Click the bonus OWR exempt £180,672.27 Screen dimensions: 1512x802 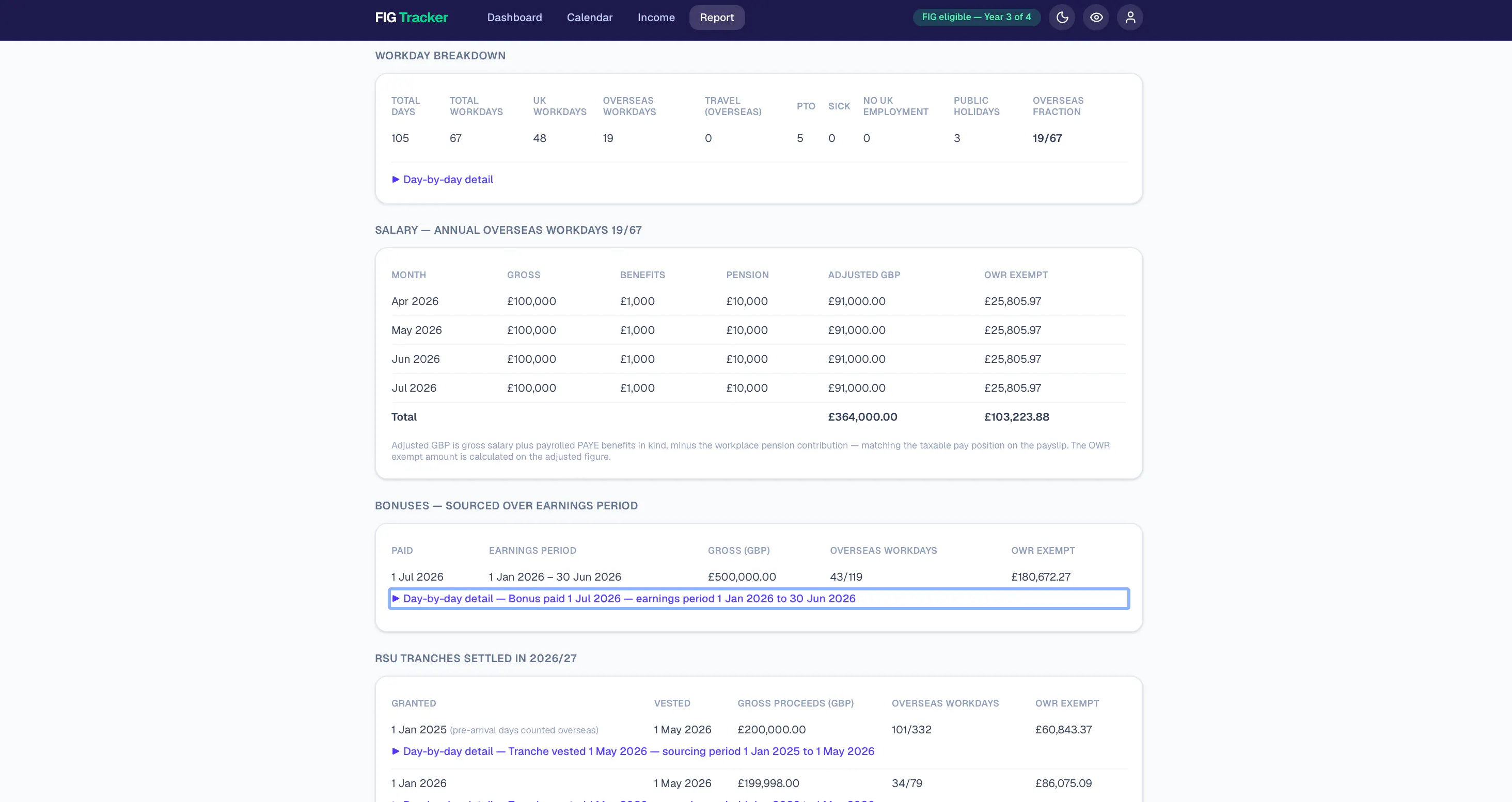(1041, 578)
